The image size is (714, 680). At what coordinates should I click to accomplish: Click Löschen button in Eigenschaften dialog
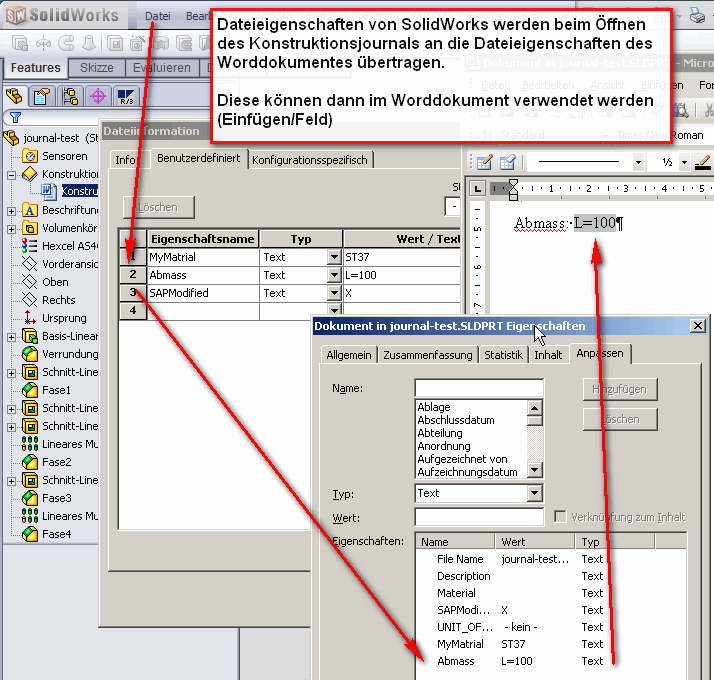620,419
